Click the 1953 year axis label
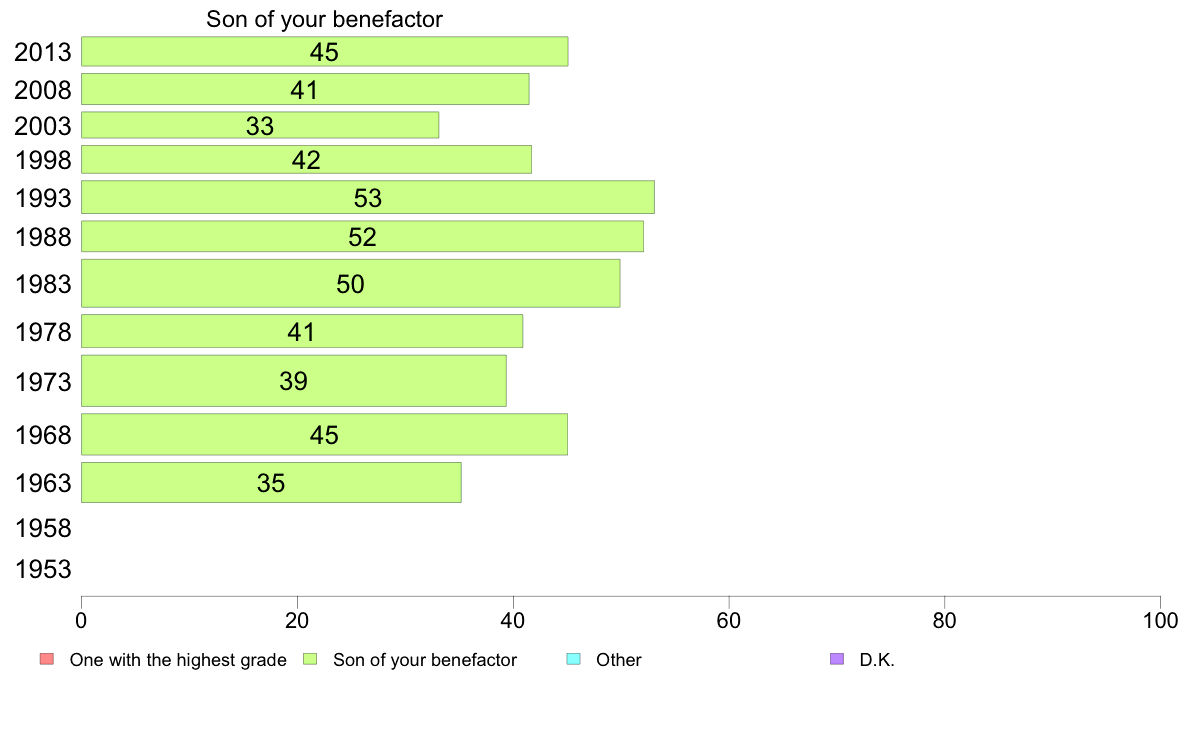 tap(43, 569)
